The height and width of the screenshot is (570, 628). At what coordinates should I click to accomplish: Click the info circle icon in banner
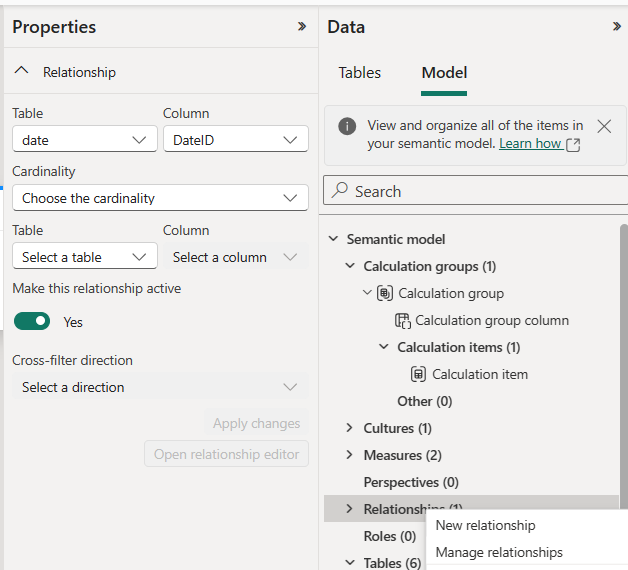[x=347, y=126]
